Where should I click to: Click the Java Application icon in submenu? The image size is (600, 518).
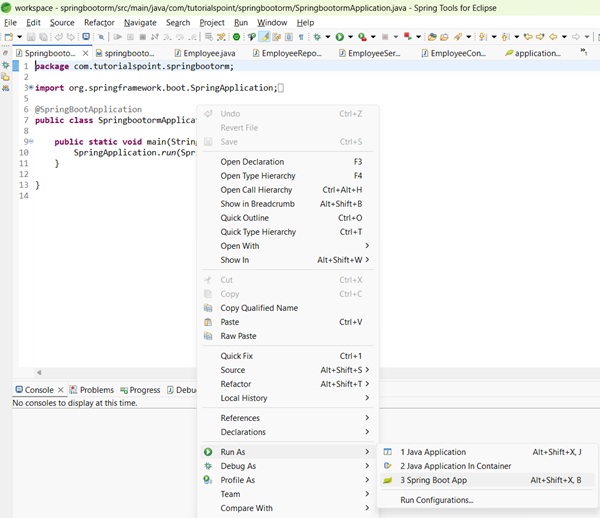click(388, 452)
